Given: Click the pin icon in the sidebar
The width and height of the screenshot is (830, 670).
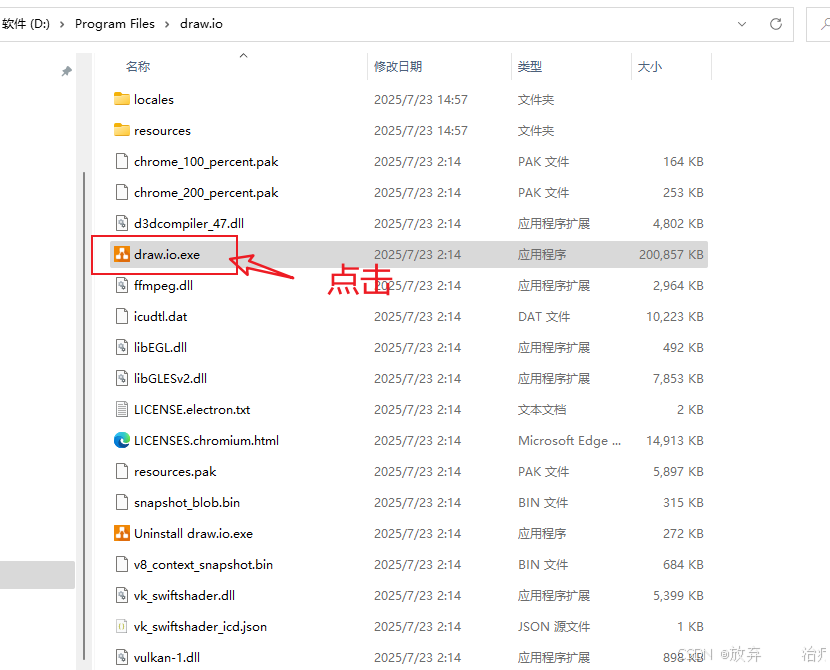Looking at the screenshot, I should pos(66,71).
